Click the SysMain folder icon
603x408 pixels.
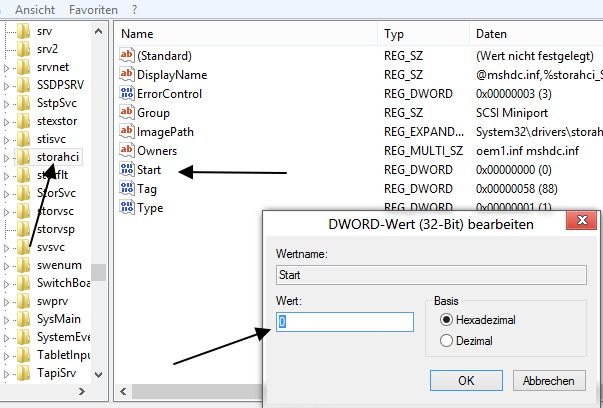(x=23, y=319)
